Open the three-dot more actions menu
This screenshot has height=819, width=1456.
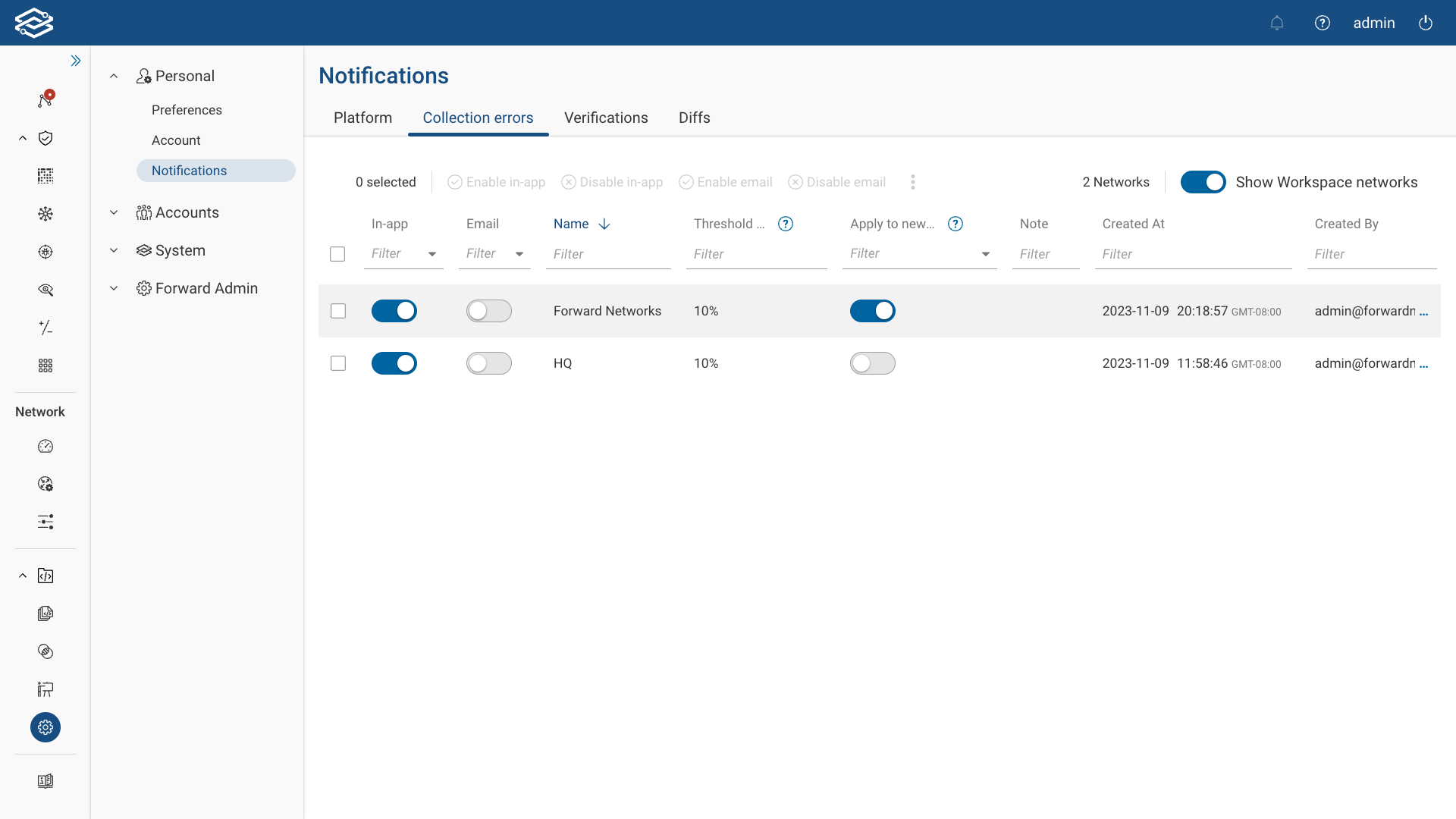913,182
